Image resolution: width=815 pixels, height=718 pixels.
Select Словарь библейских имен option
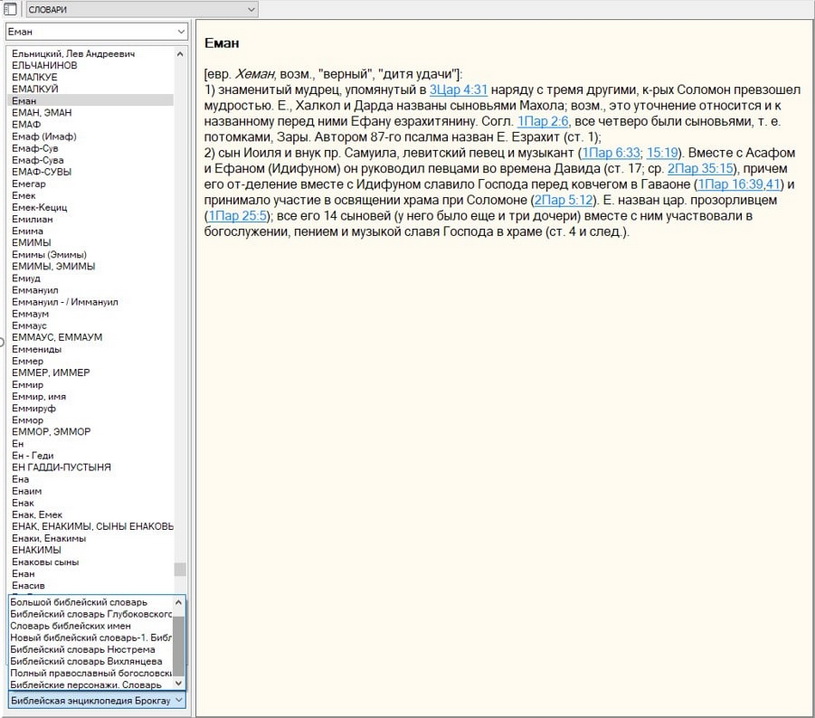click(x=78, y=626)
